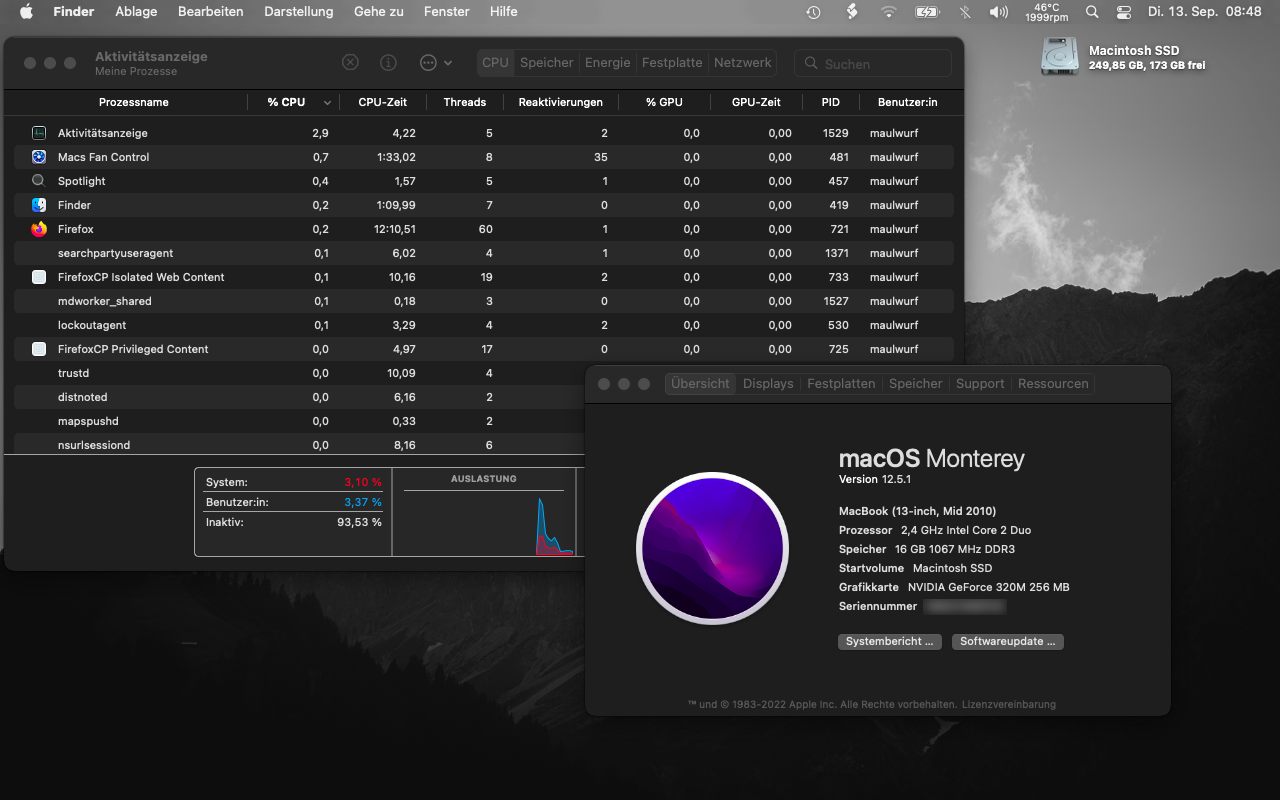The height and width of the screenshot is (800, 1280).
Task: Open the Bearbeiten menu
Action: pos(211,12)
